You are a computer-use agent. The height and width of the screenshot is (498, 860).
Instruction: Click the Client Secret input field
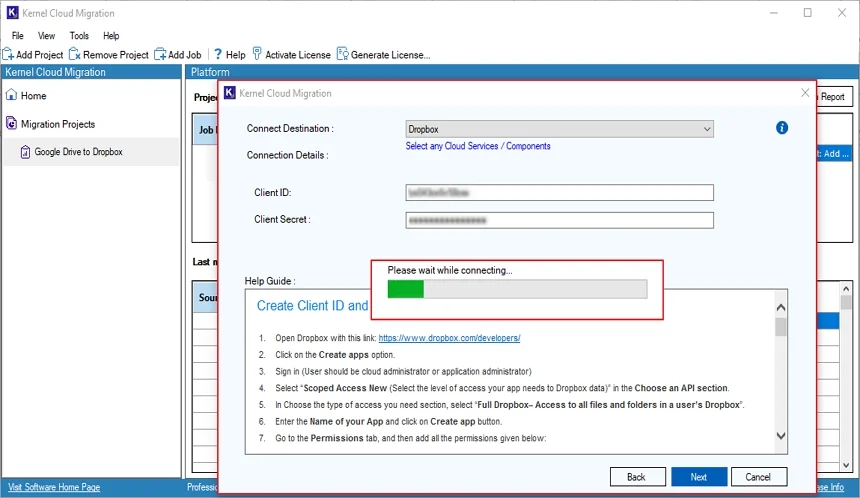click(x=559, y=220)
